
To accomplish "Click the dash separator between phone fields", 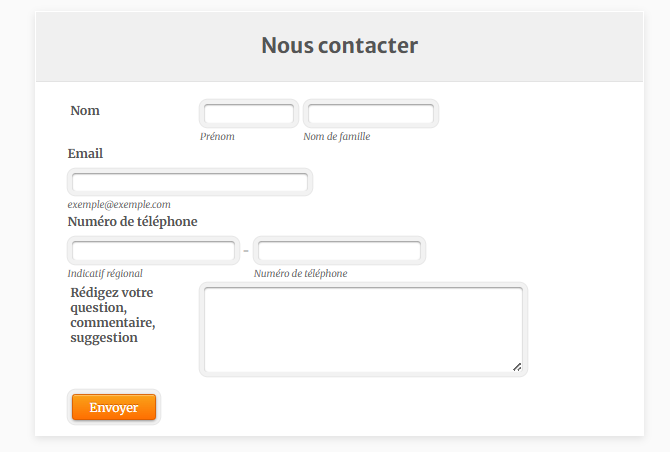I will pyautogui.click(x=245, y=250).
